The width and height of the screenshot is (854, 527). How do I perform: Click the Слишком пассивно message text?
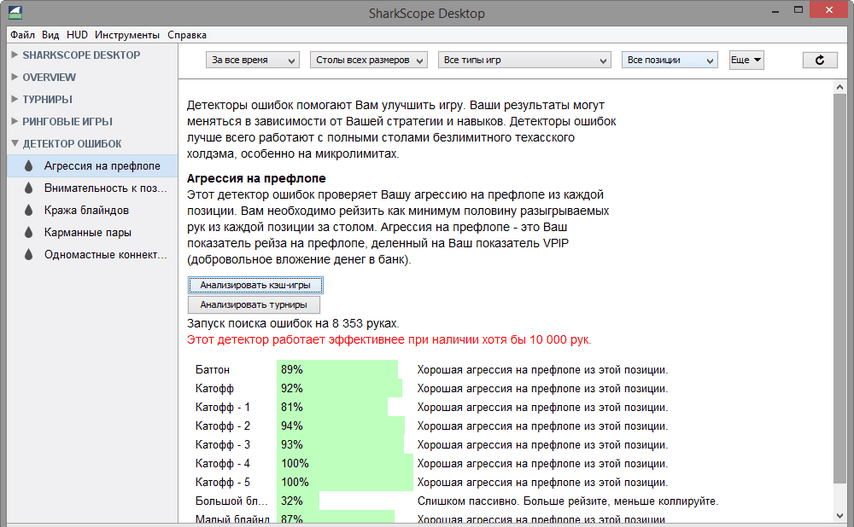tap(568, 501)
